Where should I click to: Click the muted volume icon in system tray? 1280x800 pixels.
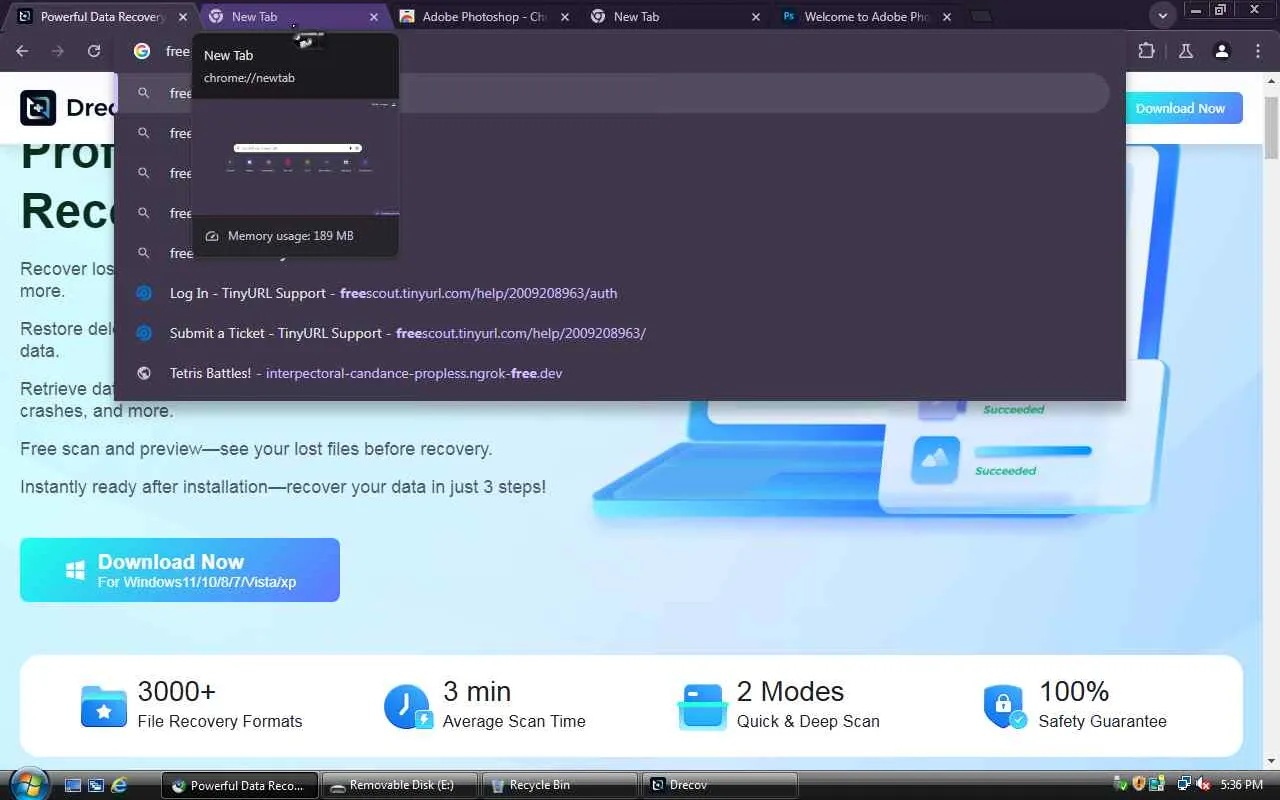click(x=1203, y=785)
